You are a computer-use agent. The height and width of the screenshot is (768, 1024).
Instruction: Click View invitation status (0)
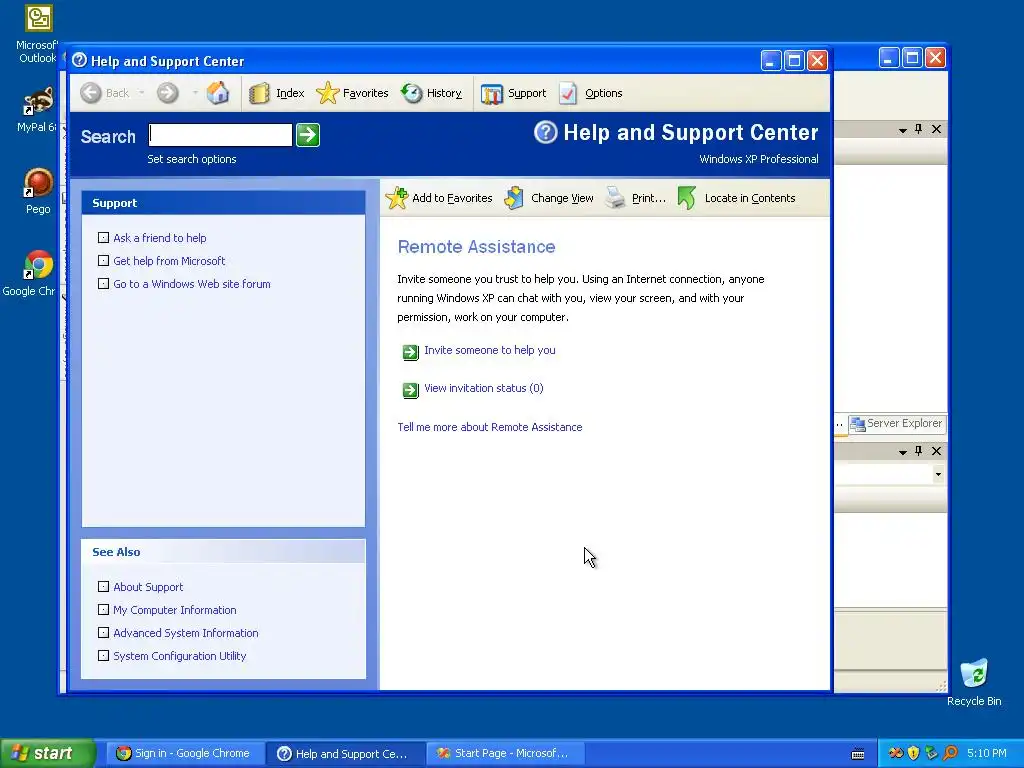tap(484, 388)
